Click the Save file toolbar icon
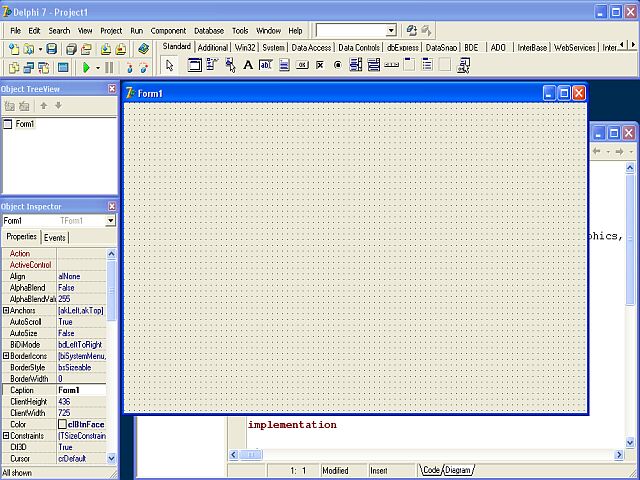The image size is (640, 480). [x=50, y=48]
